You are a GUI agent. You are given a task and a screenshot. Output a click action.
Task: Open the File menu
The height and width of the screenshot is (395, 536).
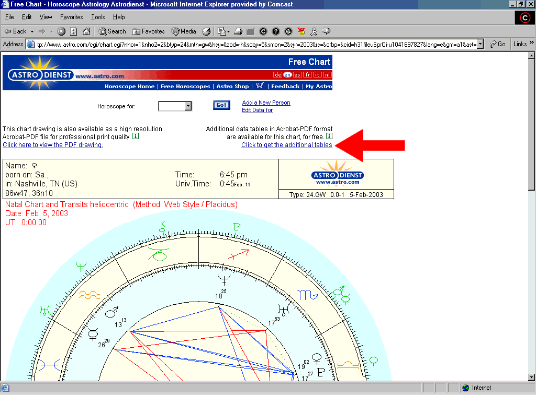[x=9, y=17]
